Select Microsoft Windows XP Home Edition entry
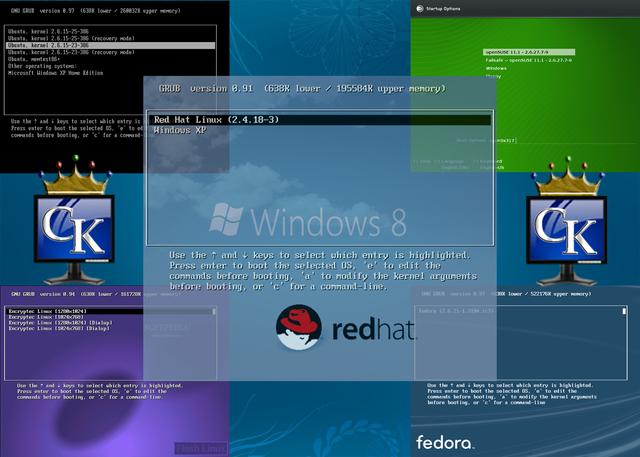This screenshot has width=640, height=457. 56,73
